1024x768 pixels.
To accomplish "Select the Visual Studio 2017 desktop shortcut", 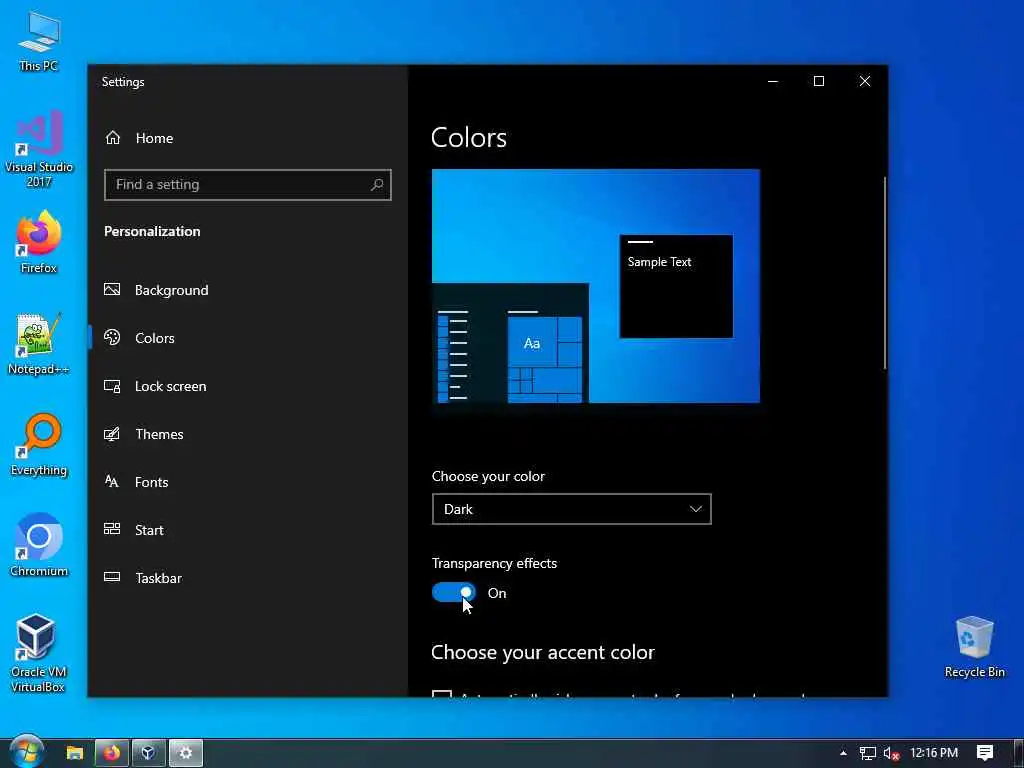I will (x=39, y=148).
